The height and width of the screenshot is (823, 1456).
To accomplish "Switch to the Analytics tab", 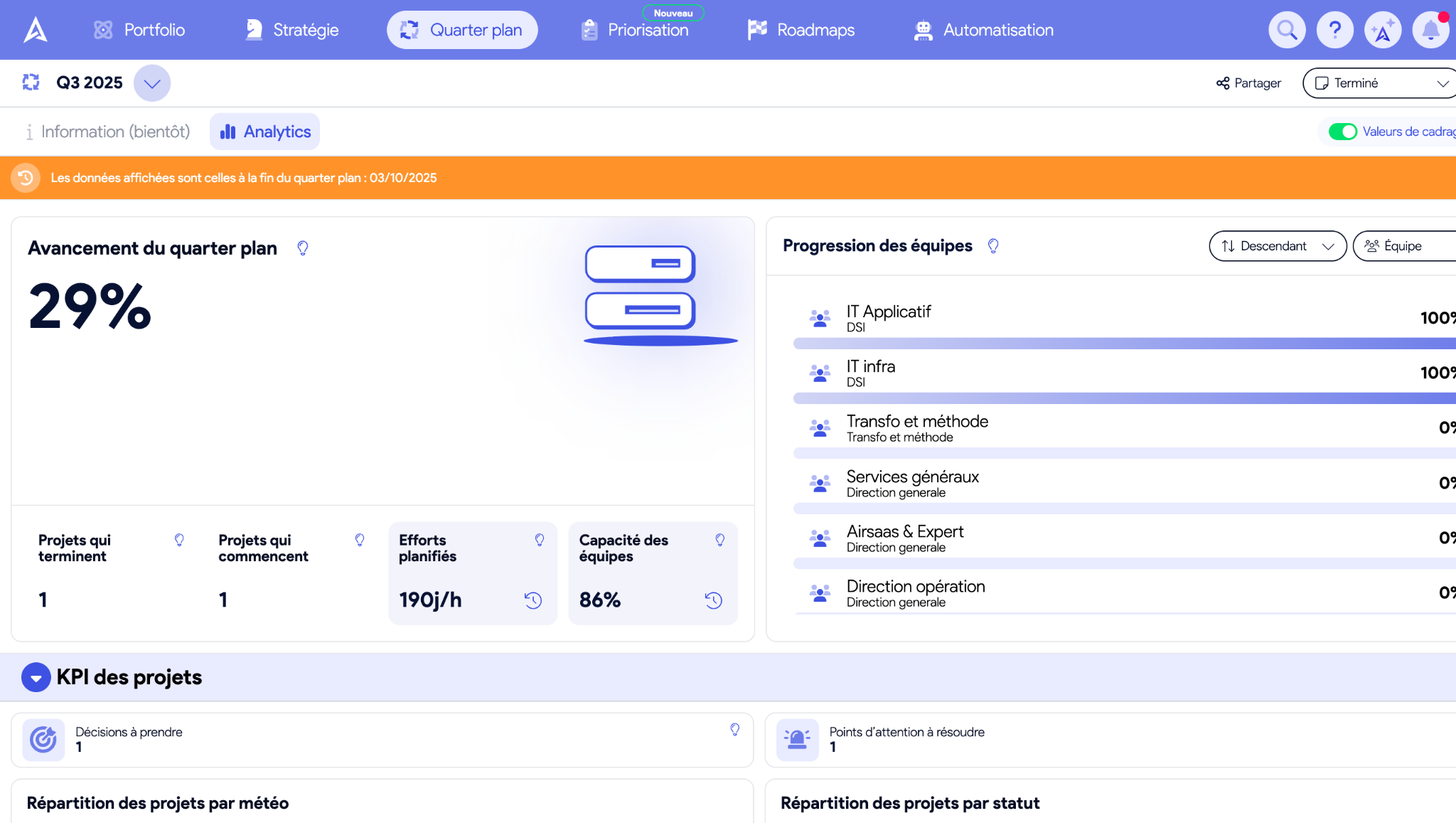I will point(265,132).
